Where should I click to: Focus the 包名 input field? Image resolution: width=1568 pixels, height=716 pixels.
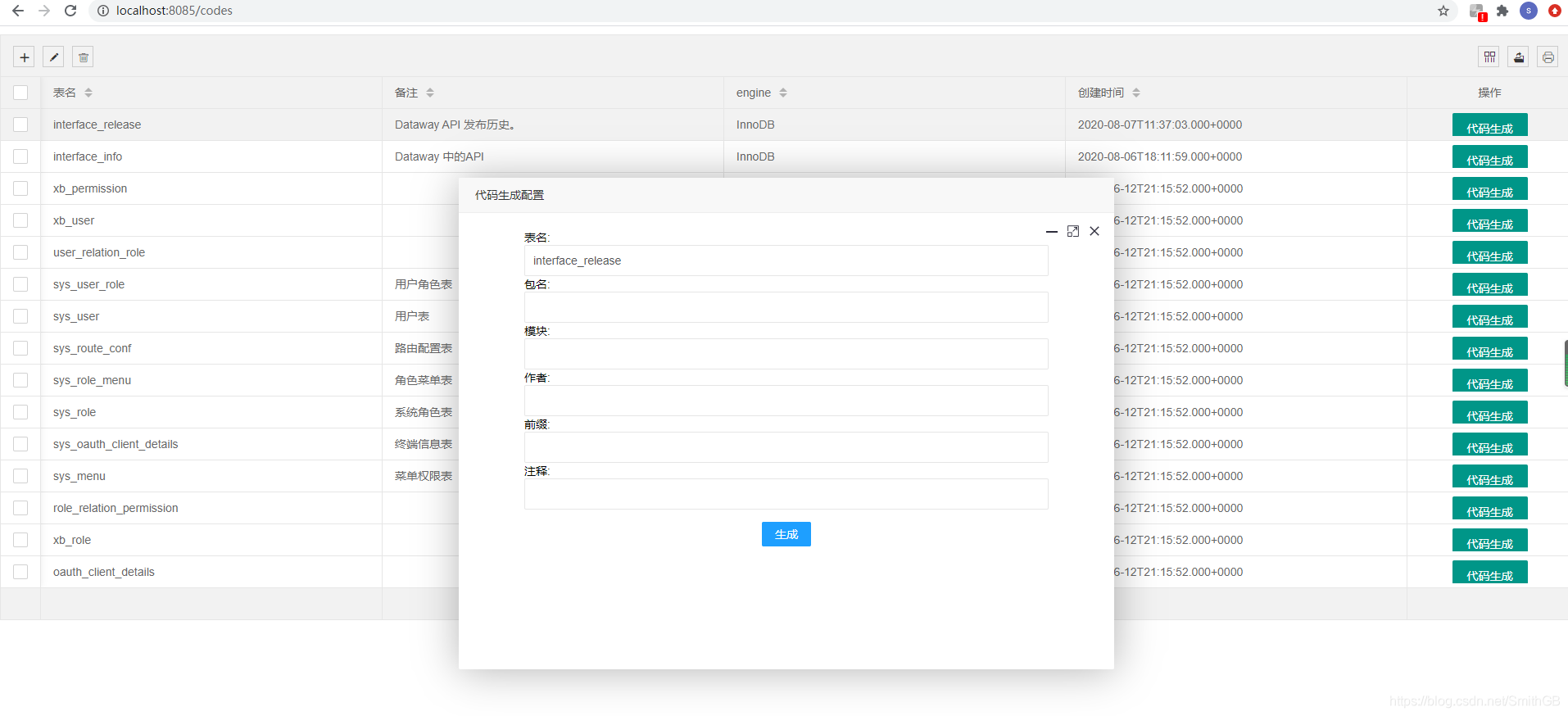coord(786,307)
